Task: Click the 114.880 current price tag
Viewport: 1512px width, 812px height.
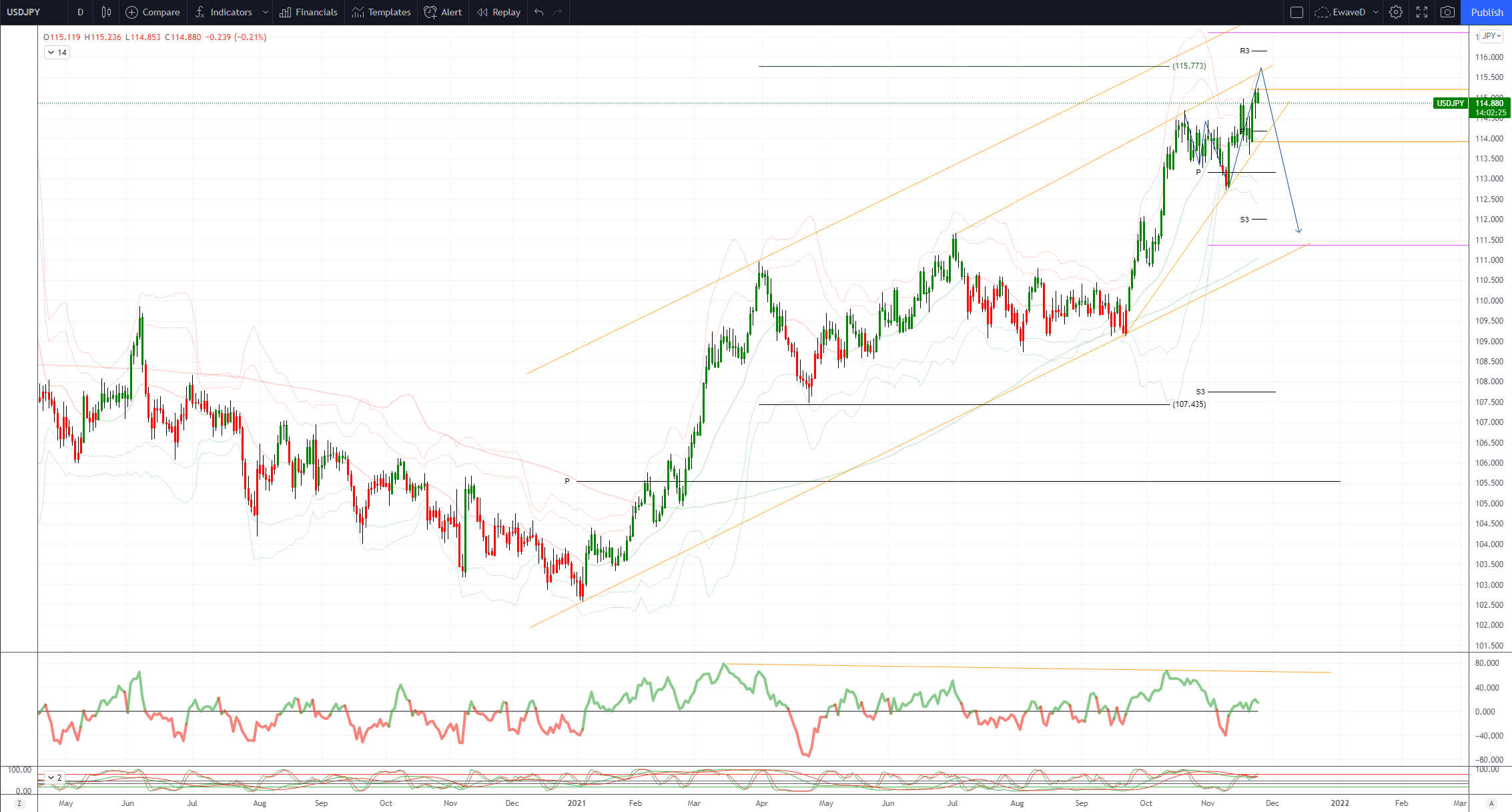Action: click(x=1490, y=103)
